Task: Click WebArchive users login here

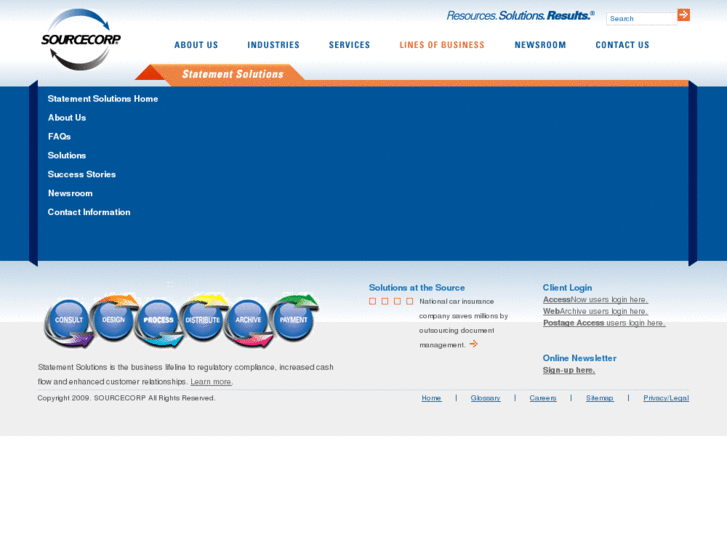Action: pyautogui.click(x=595, y=311)
